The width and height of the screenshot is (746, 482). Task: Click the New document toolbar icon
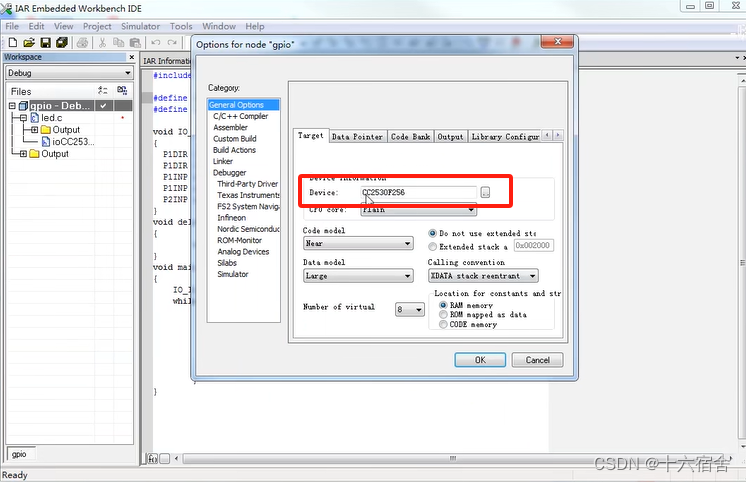click(13, 42)
